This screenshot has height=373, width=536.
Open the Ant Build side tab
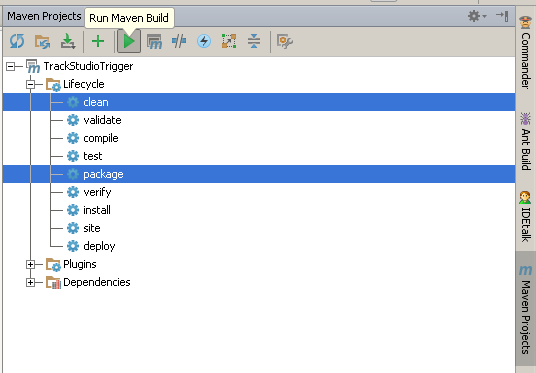point(525,141)
